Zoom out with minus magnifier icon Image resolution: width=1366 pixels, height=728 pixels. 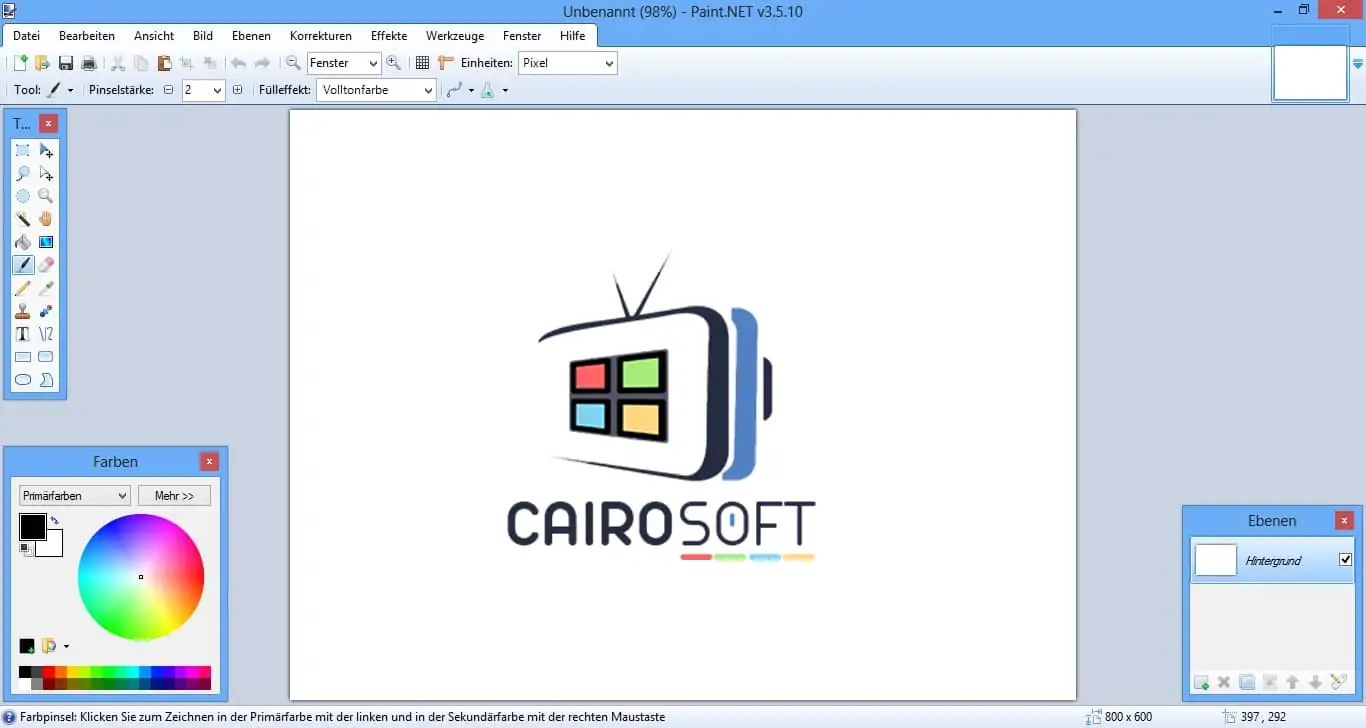293,63
